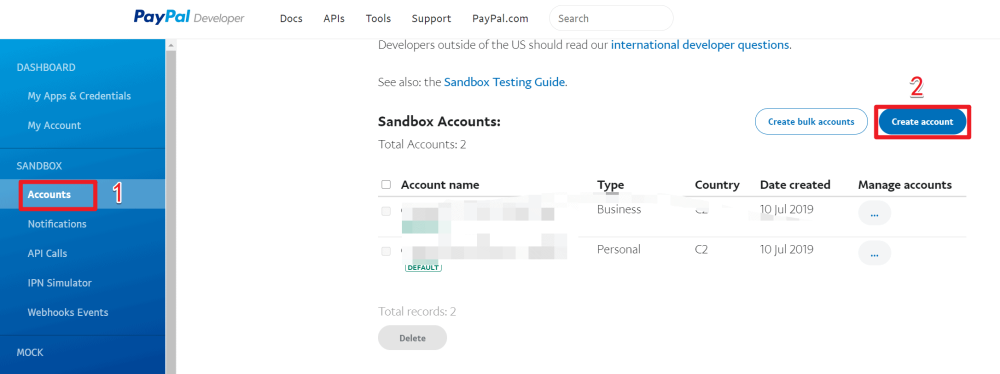This screenshot has height=374, width=1000.
Task: Click the Country column header
Action: click(717, 185)
